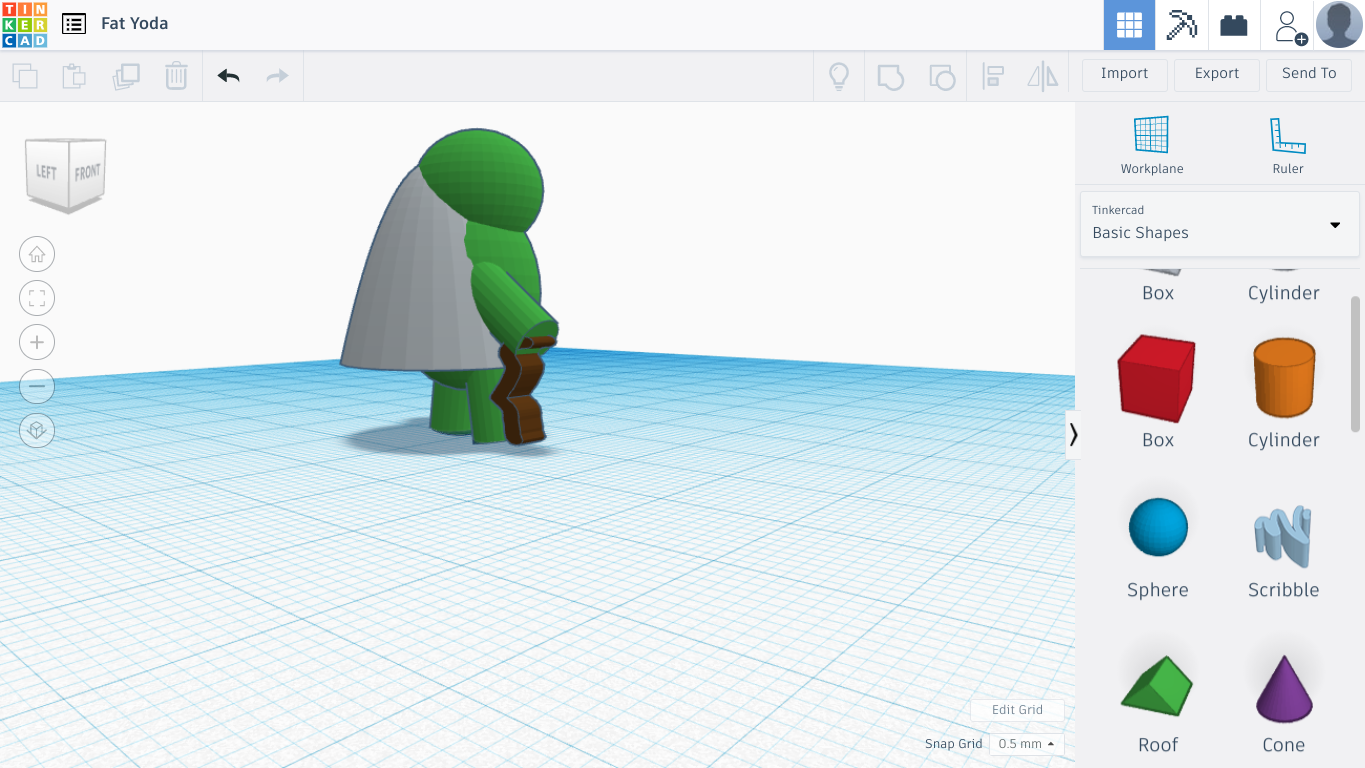Click the shapes panel scrollbar
The width and height of the screenshot is (1365, 768).
click(1356, 364)
